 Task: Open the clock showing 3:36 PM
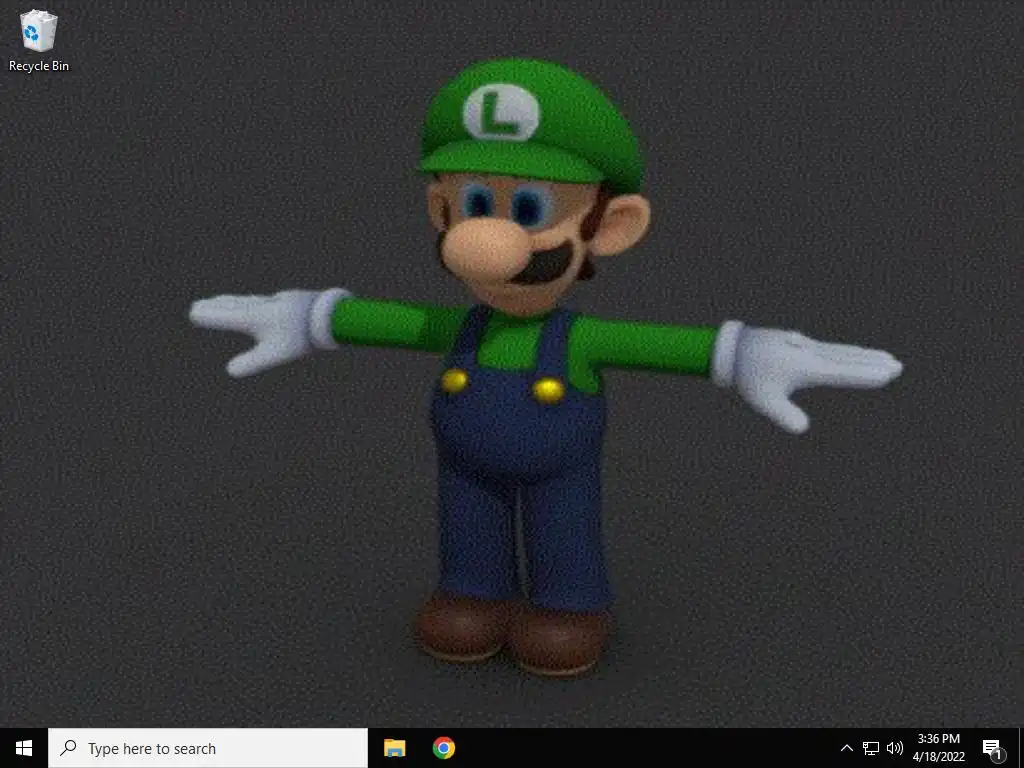click(x=938, y=748)
